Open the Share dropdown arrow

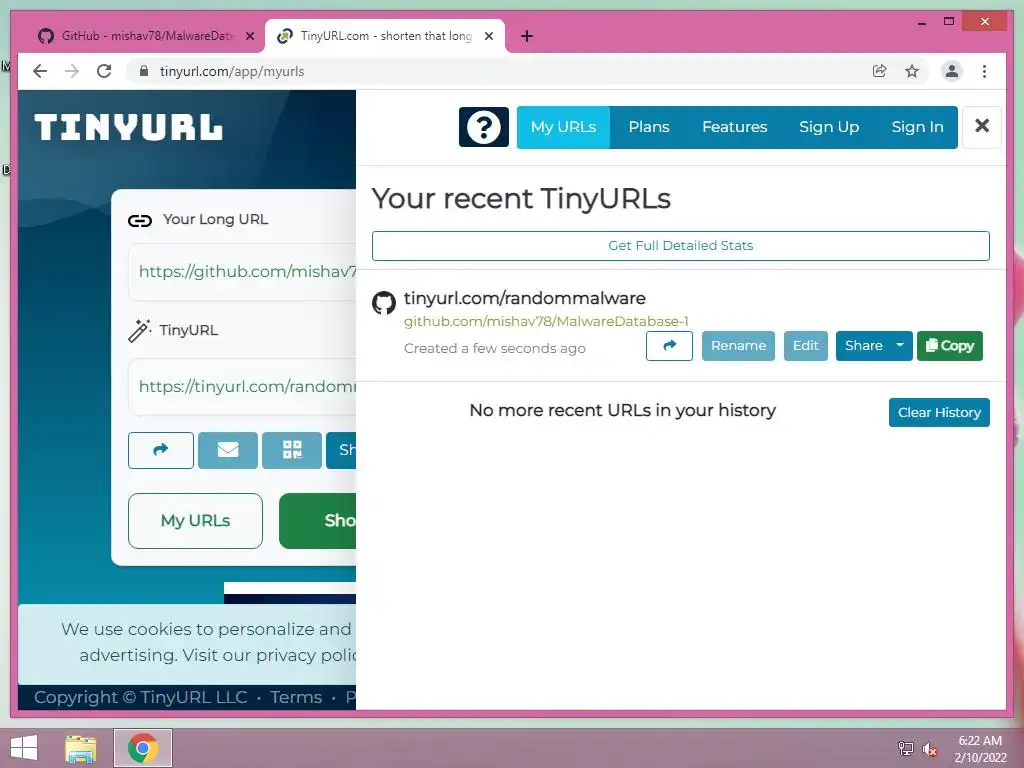tap(900, 345)
